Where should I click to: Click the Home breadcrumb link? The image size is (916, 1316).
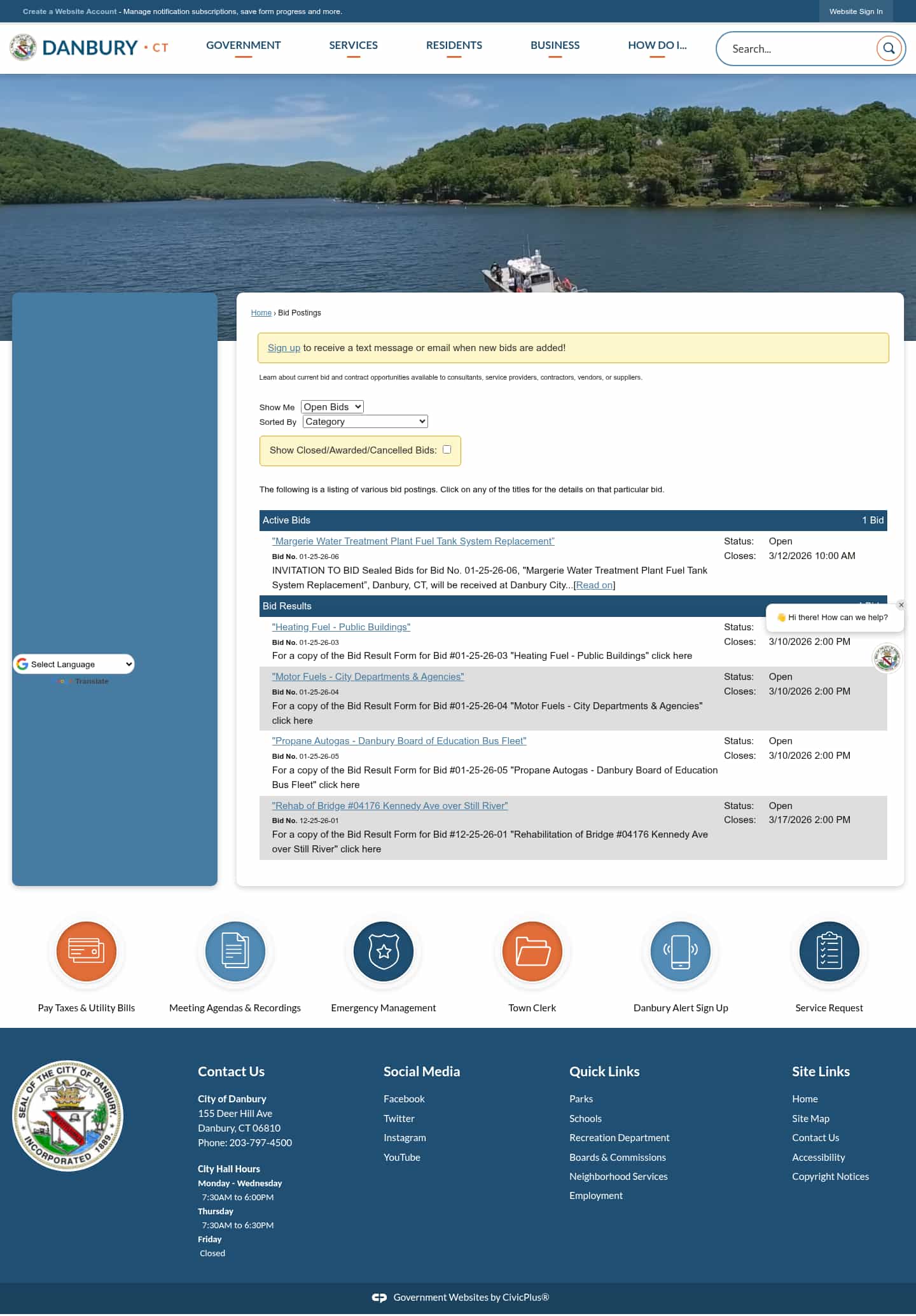point(261,313)
